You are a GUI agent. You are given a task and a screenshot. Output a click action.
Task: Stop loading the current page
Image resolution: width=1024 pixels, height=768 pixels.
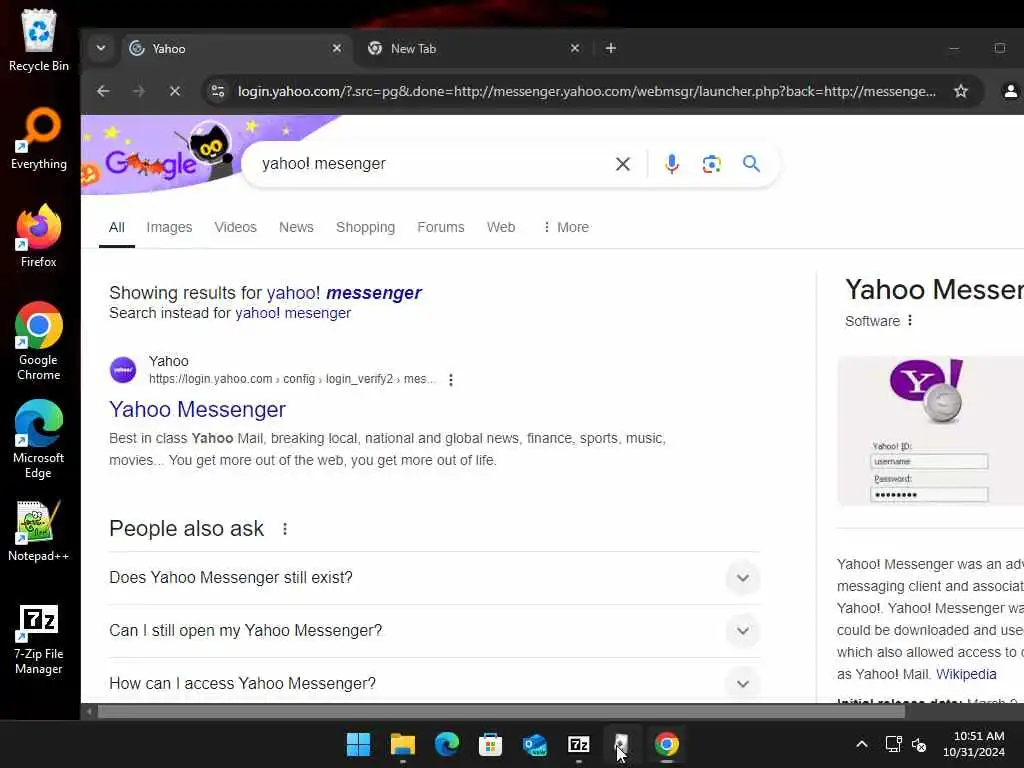(x=174, y=91)
